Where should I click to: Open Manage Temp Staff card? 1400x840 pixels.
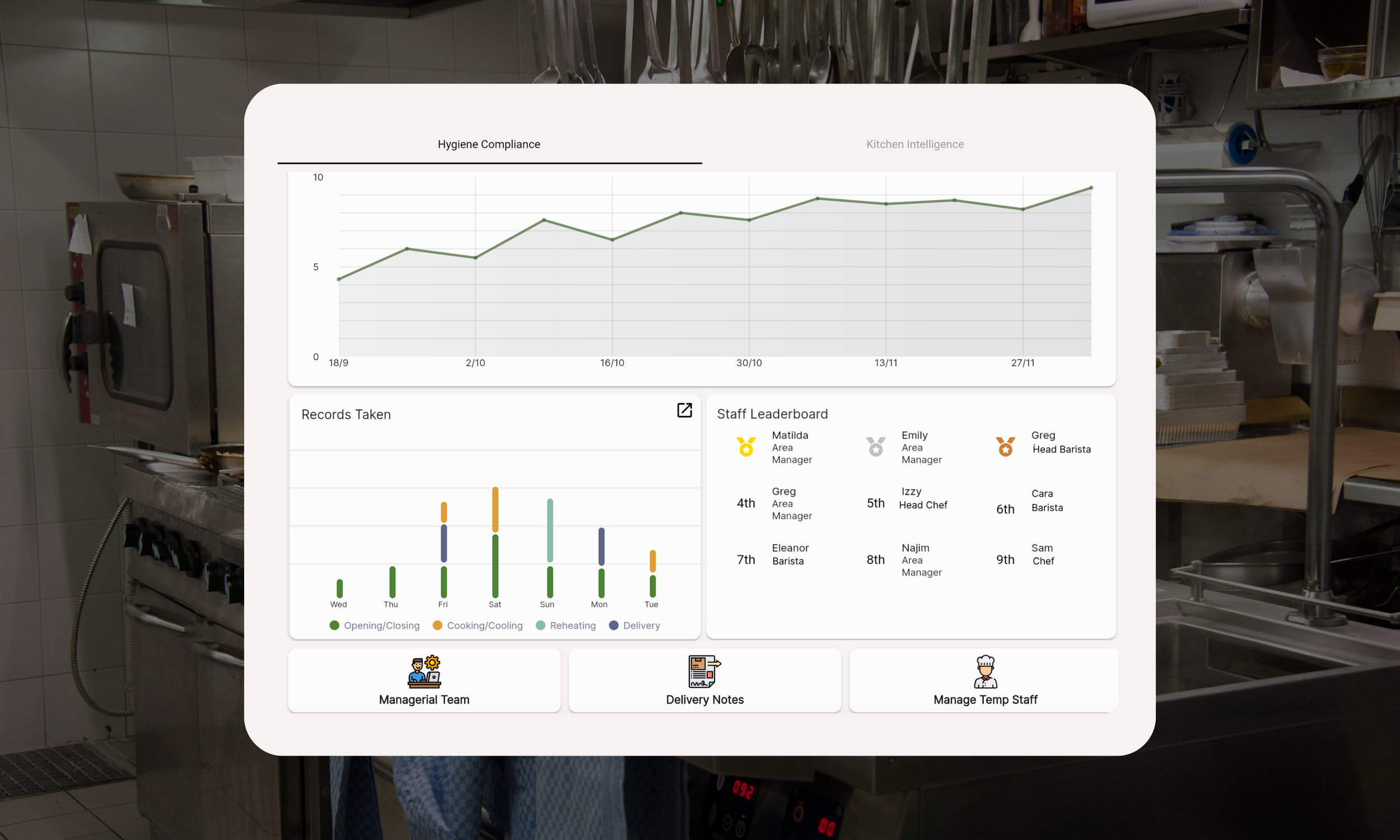coord(985,699)
